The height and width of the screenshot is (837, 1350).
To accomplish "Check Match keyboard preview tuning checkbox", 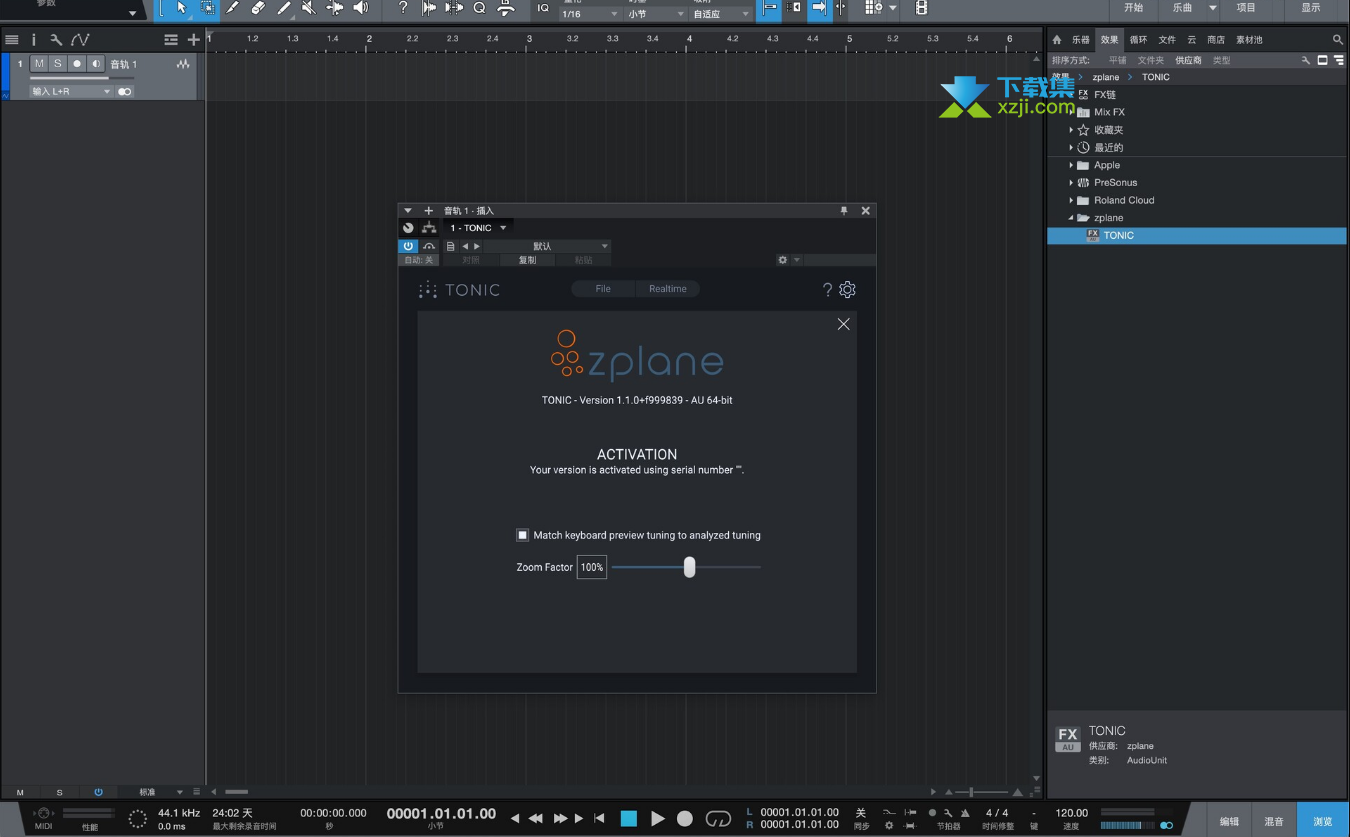I will 522,535.
